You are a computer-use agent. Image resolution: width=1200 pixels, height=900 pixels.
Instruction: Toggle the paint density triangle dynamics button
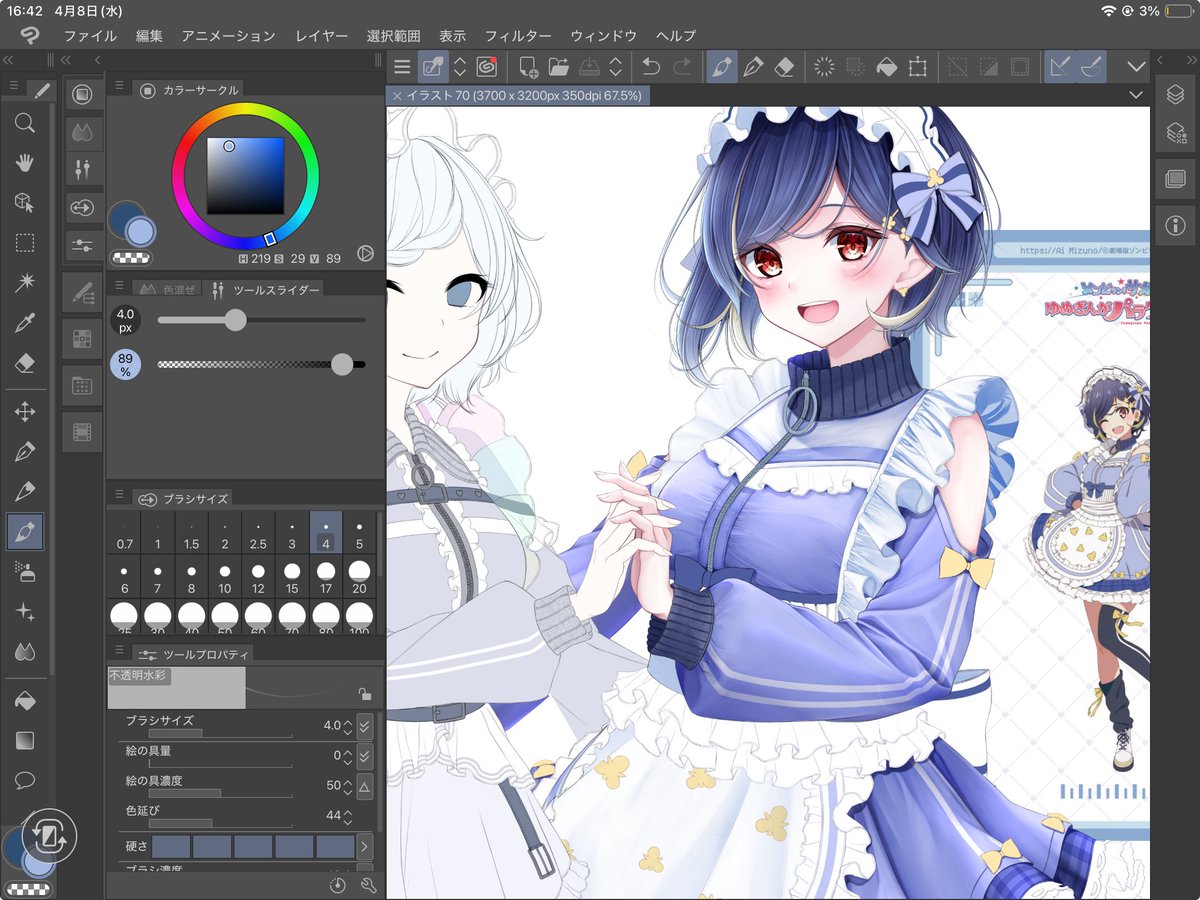[x=364, y=785]
